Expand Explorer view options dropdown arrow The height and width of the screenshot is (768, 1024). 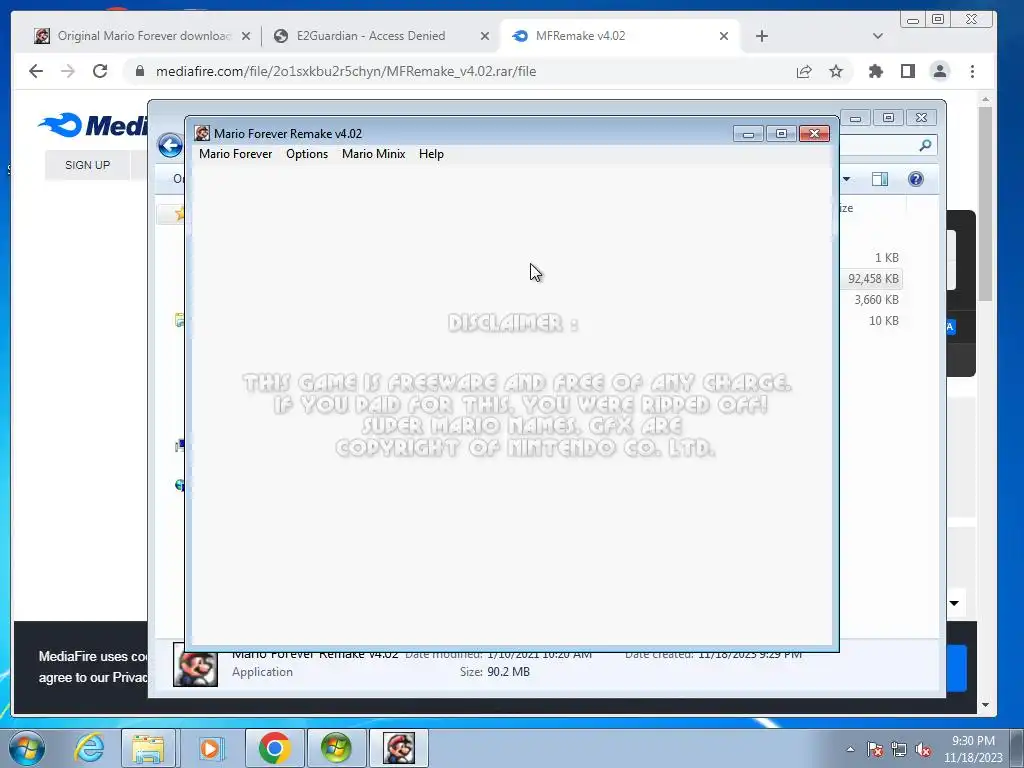846,179
